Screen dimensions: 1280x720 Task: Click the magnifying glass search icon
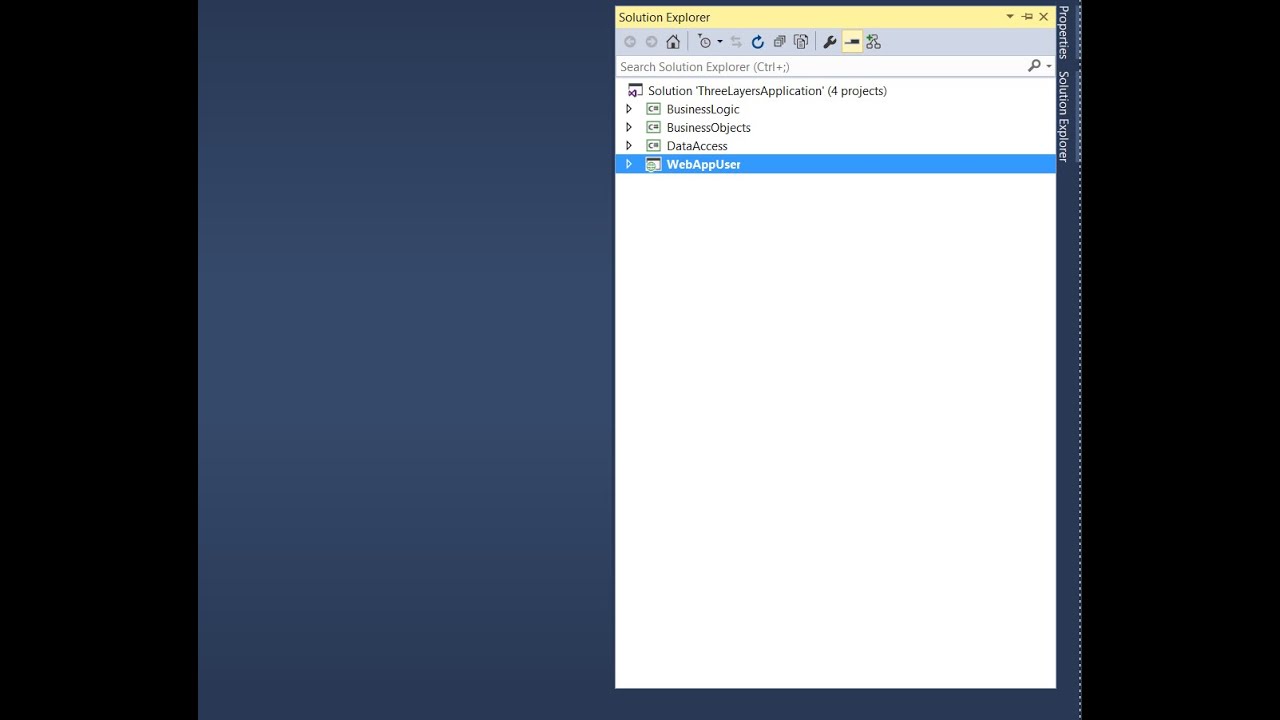tap(1035, 66)
